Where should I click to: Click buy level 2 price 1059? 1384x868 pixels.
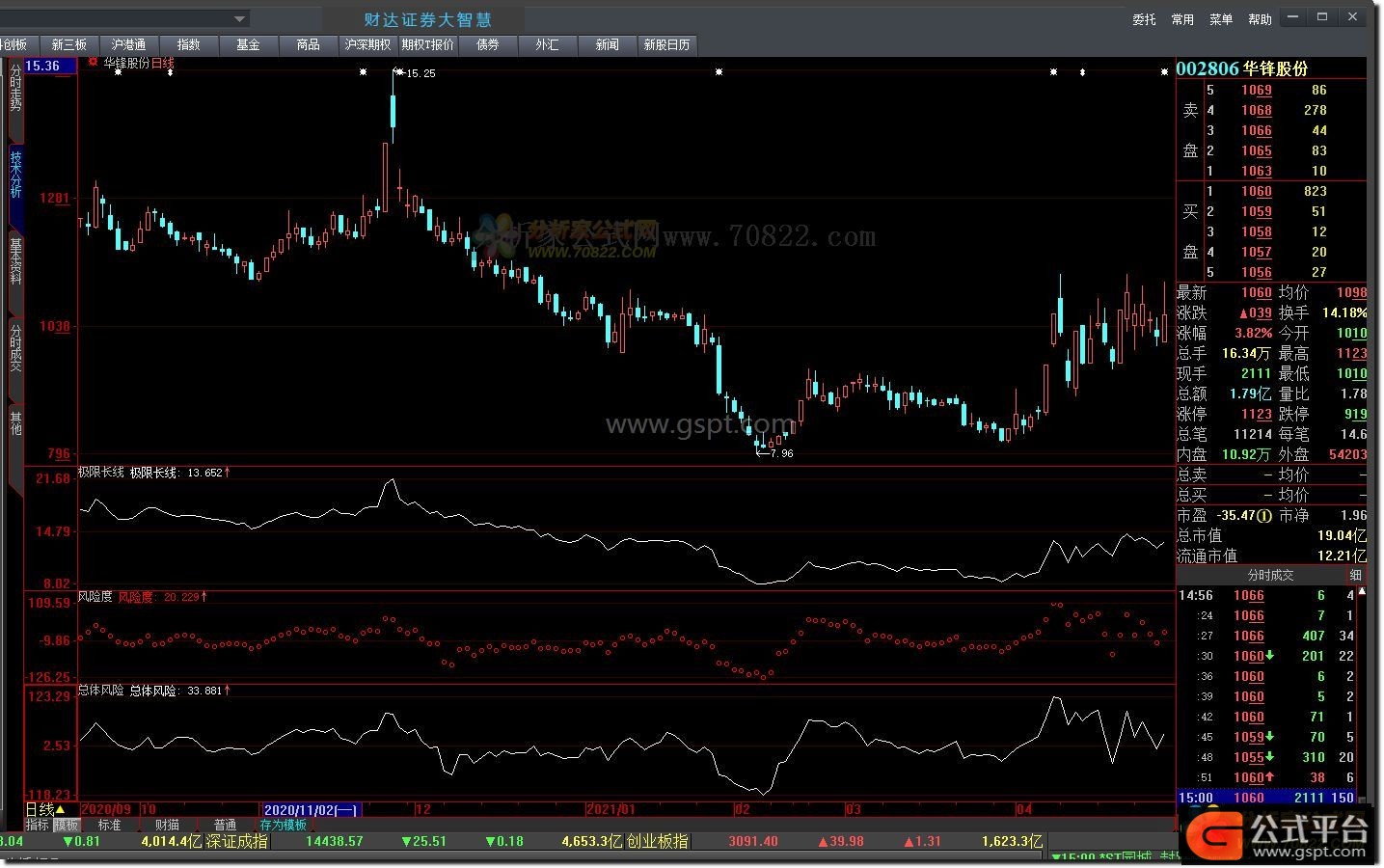[x=1256, y=211]
